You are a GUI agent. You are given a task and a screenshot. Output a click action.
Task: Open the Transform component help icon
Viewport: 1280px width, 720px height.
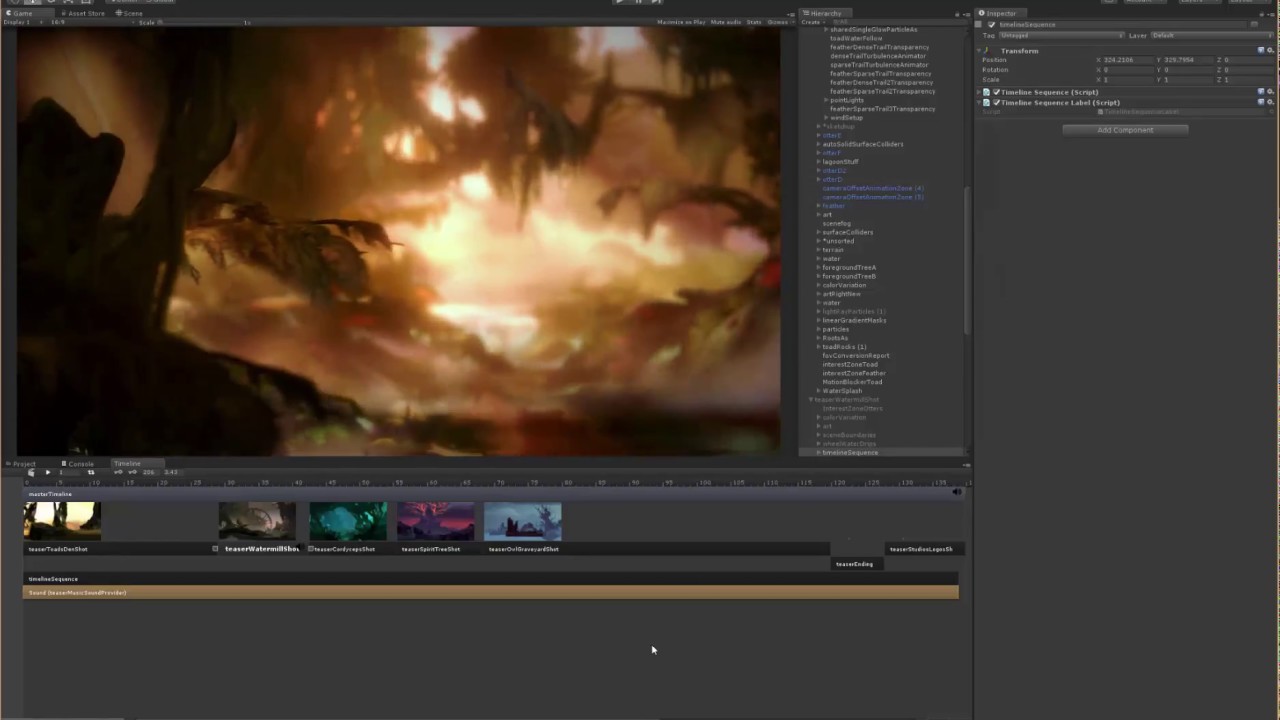1261,50
